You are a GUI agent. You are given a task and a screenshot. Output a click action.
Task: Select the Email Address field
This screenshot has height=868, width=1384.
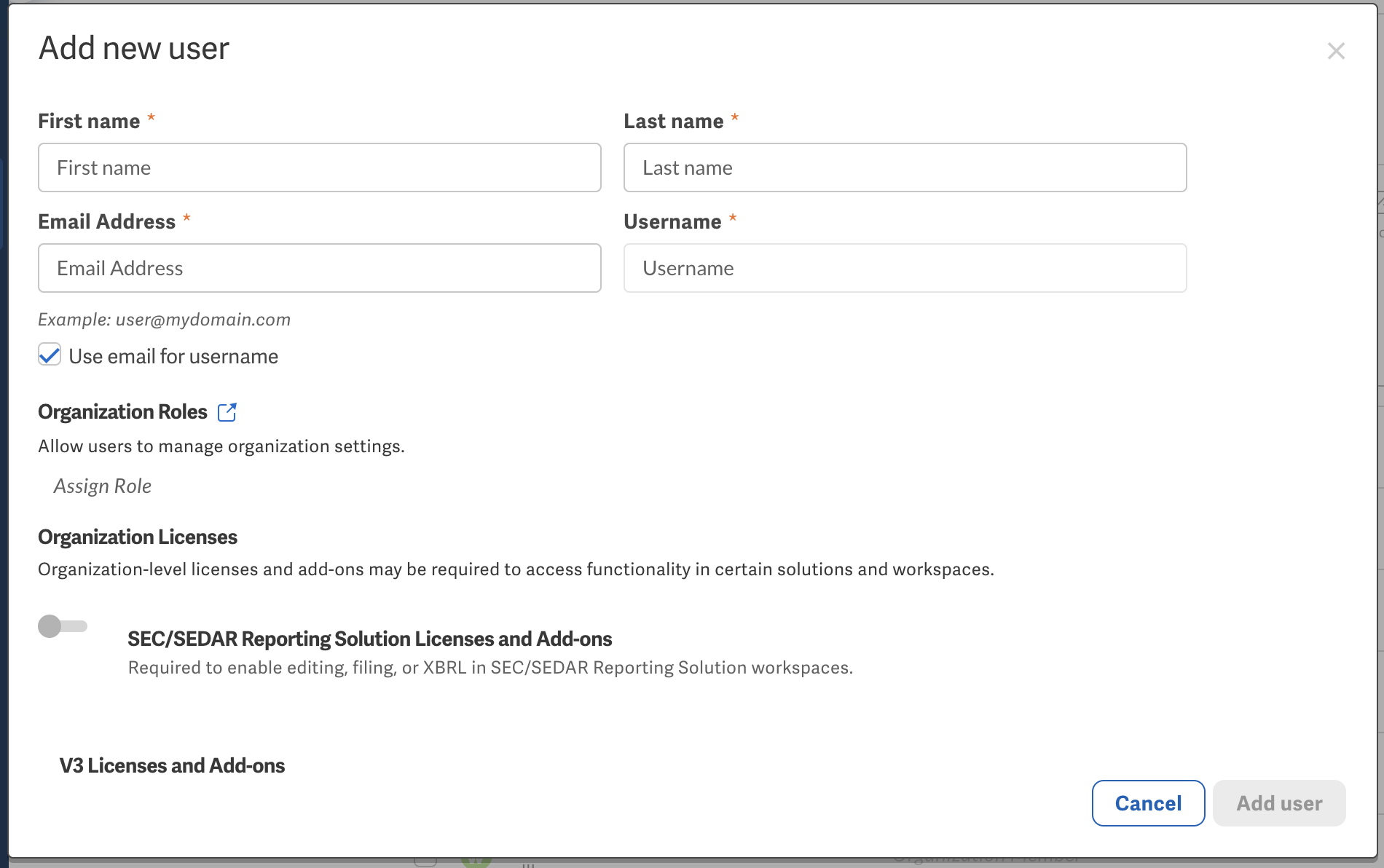coord(320,268)
